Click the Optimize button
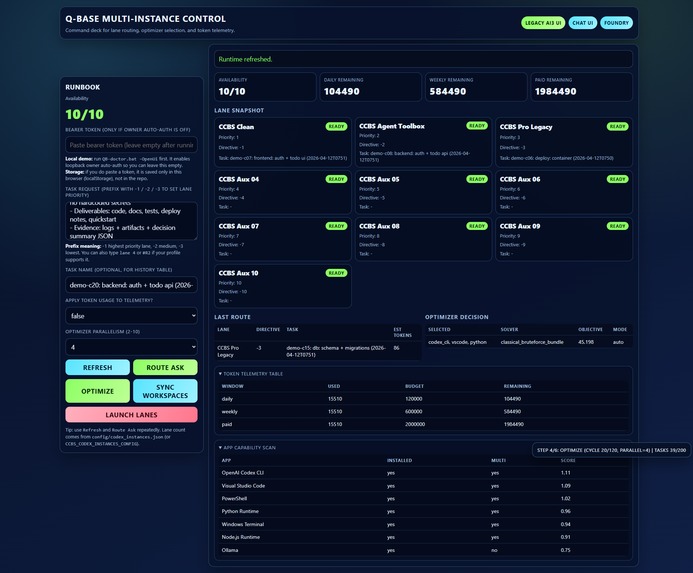Screen dimensions: 693x573 tap(98, 391)
